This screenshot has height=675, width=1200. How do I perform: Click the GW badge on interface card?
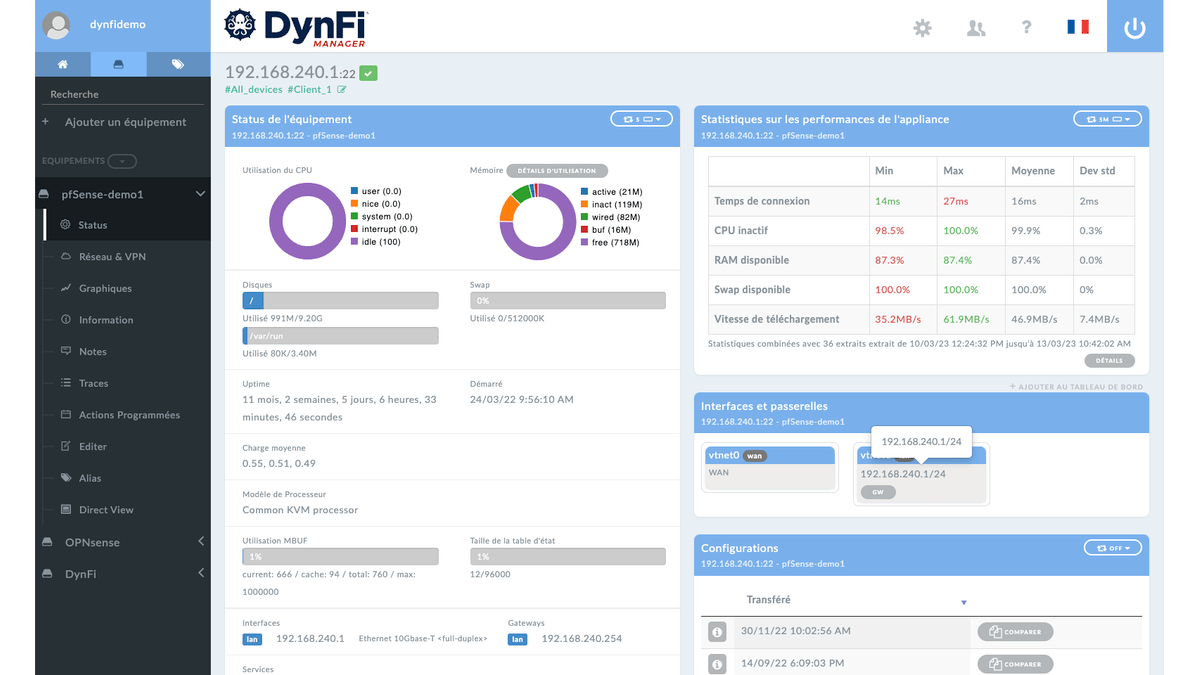878,492
